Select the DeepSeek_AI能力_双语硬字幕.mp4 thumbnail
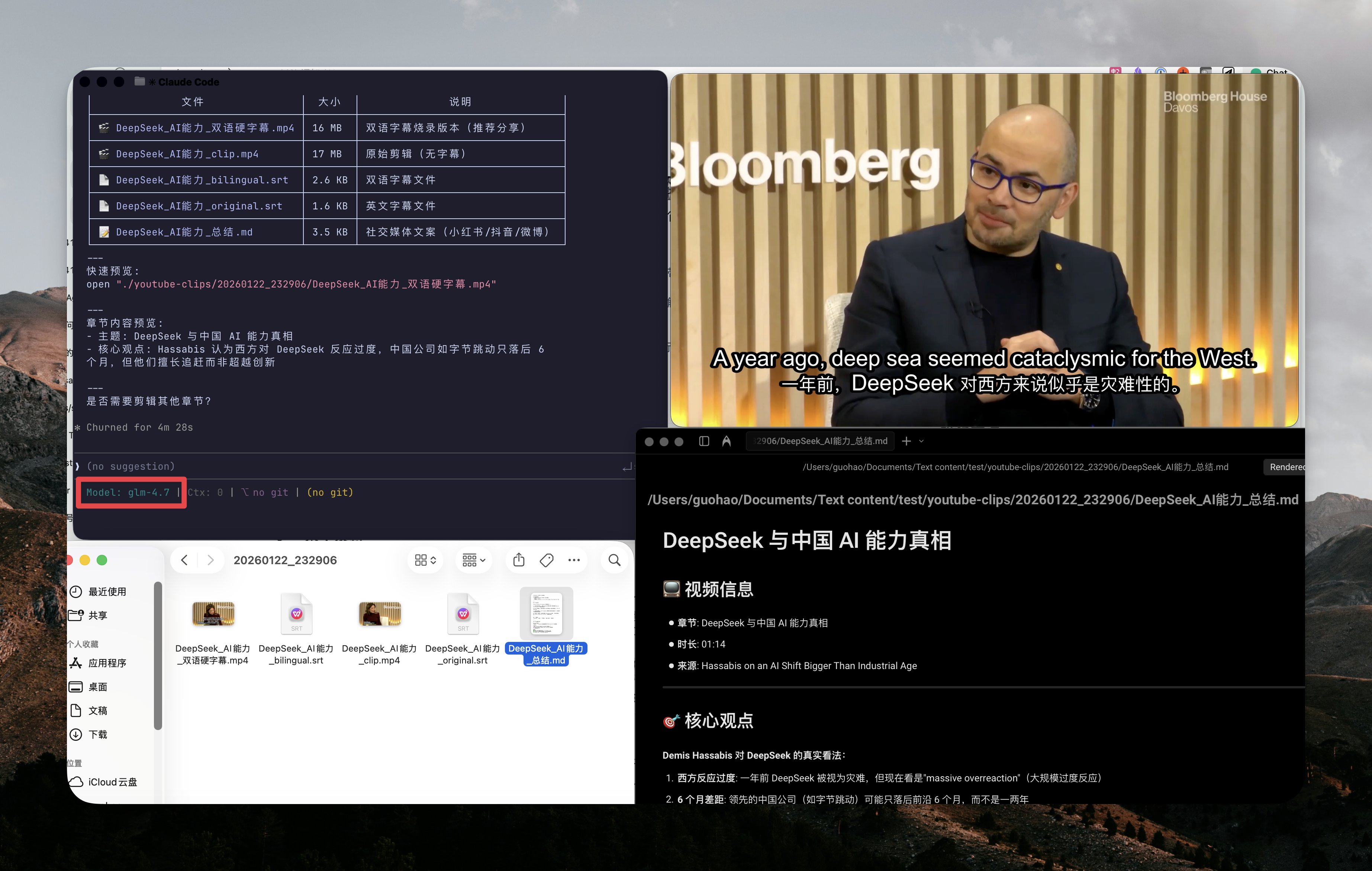Viewport: 1372px width, 871px height. tap(213, 614)
